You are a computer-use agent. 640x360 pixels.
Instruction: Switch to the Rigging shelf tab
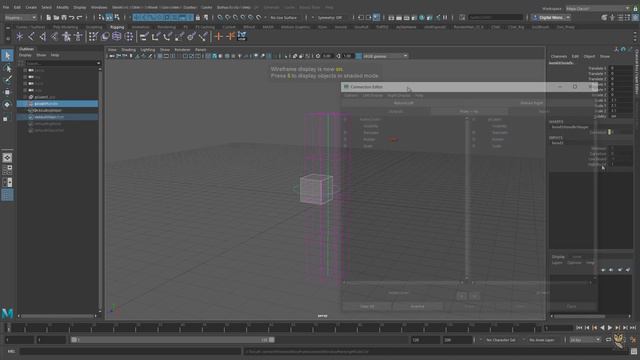pos(117,27)
